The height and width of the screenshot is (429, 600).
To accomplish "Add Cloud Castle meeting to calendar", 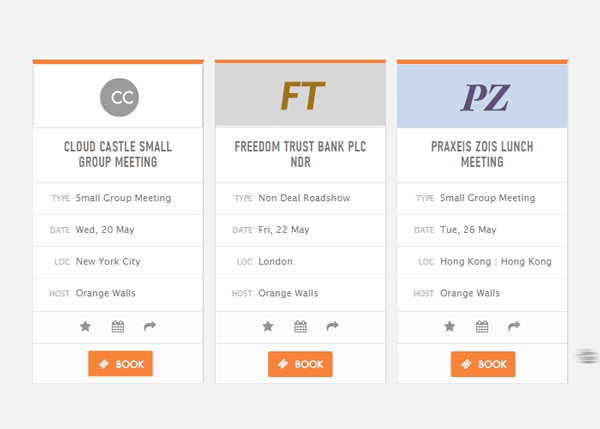I will coord(118,326).
